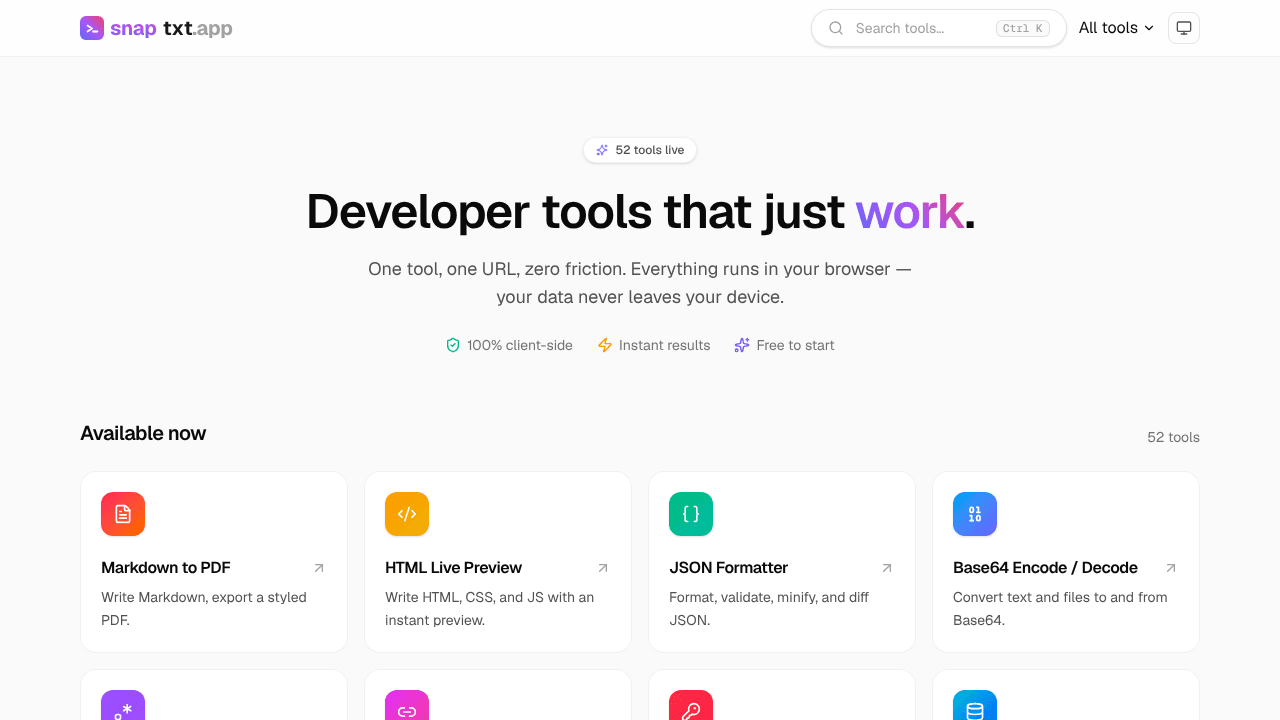This screenshot has width=1280, height=720.
Task: Click the 52 tools count label at right
Action: [1173, 437]
